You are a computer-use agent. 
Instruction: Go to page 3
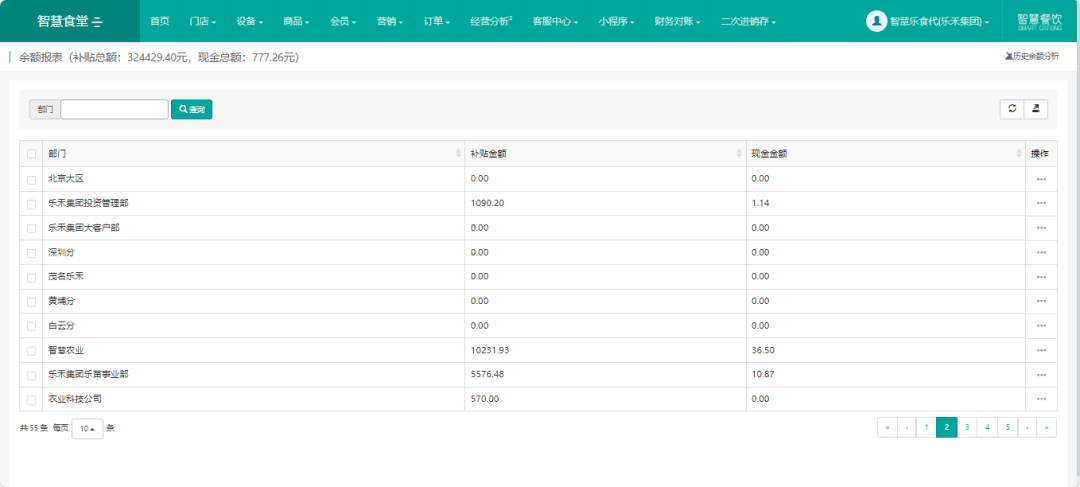point(967,427)
